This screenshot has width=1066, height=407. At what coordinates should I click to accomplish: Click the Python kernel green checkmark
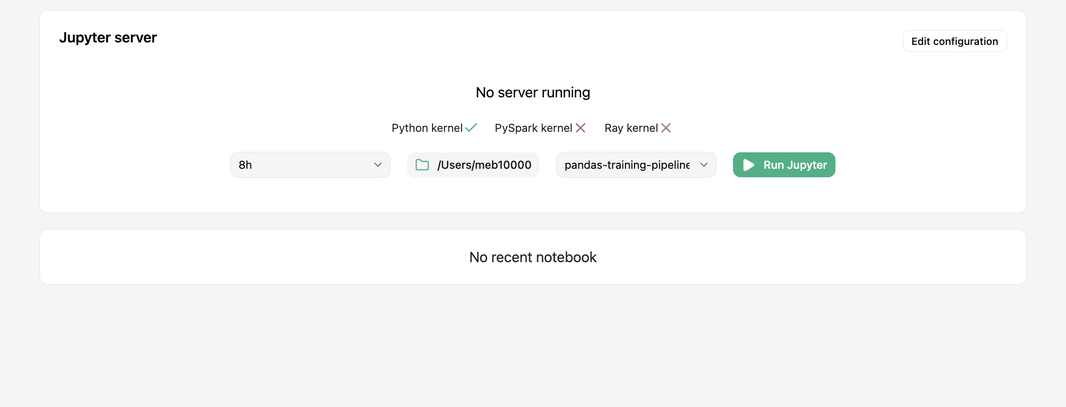click(471, 128)
